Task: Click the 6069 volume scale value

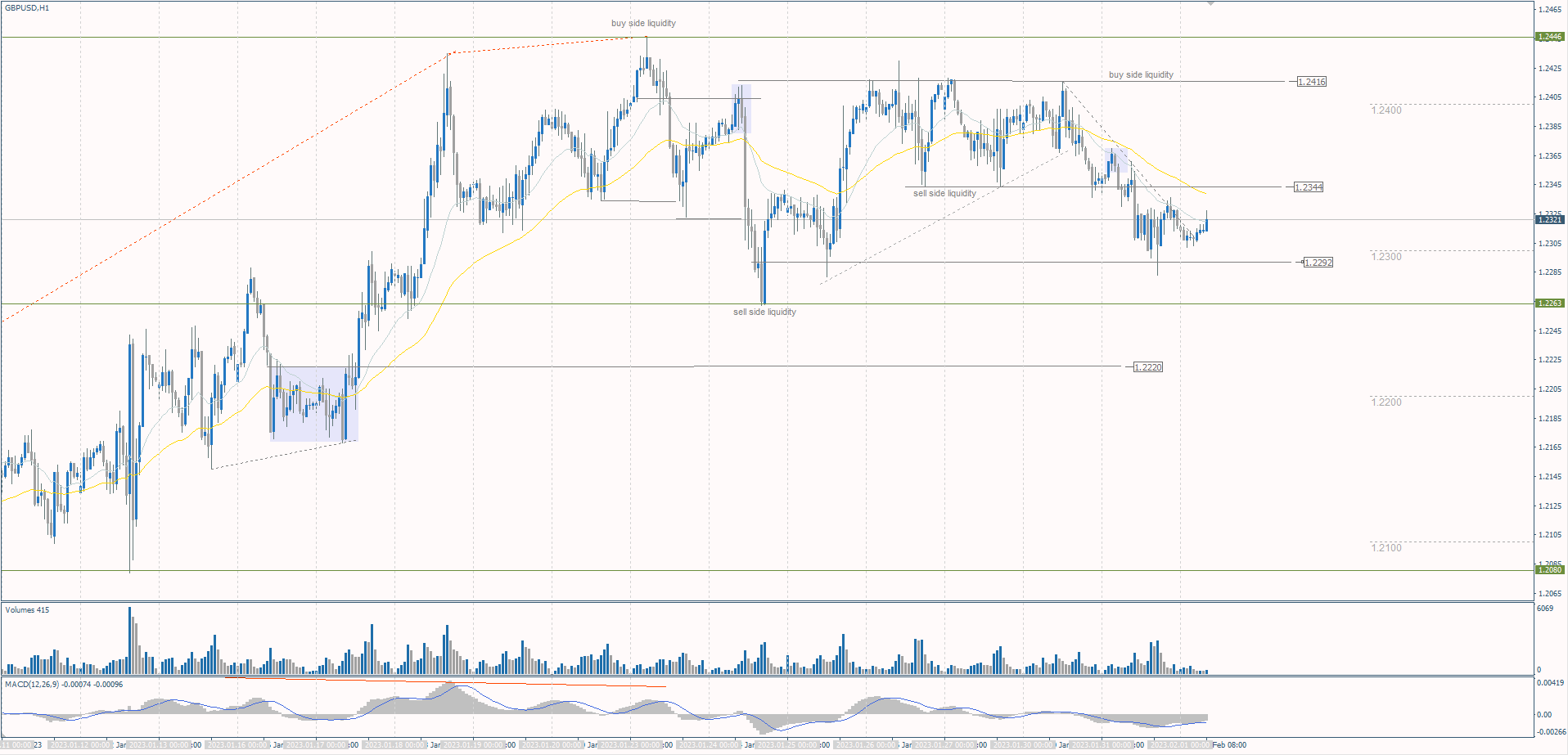Action: [1545, 609]
